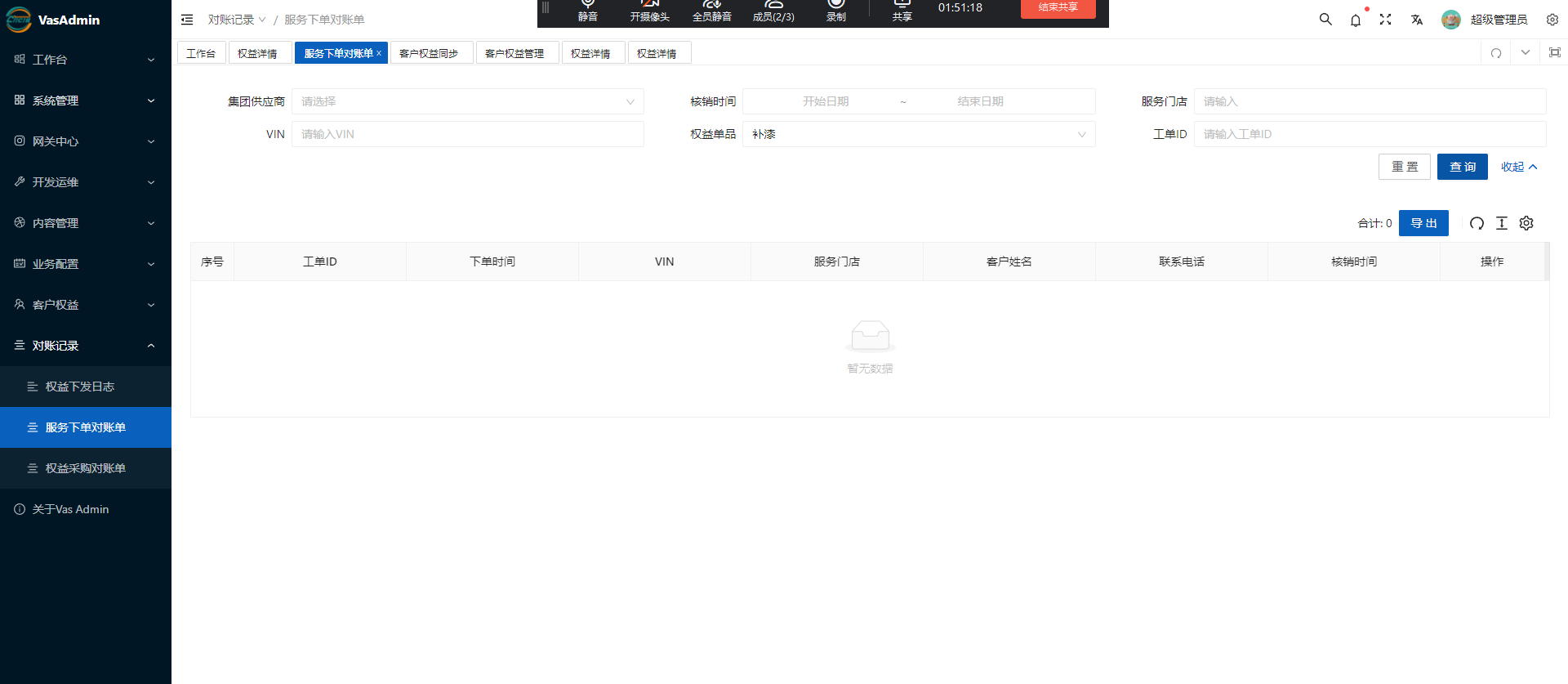
Task: Click the 重置 button
Action: 1405,167
